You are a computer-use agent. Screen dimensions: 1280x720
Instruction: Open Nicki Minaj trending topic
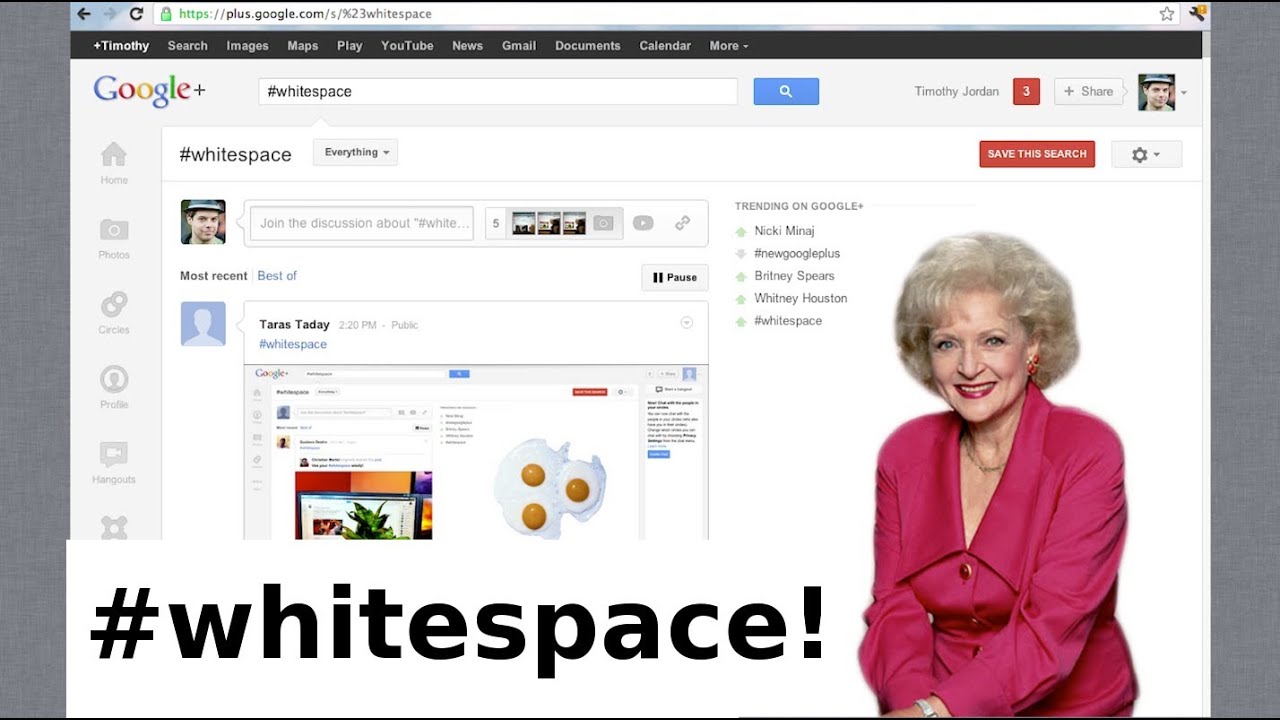pos(784,231)
